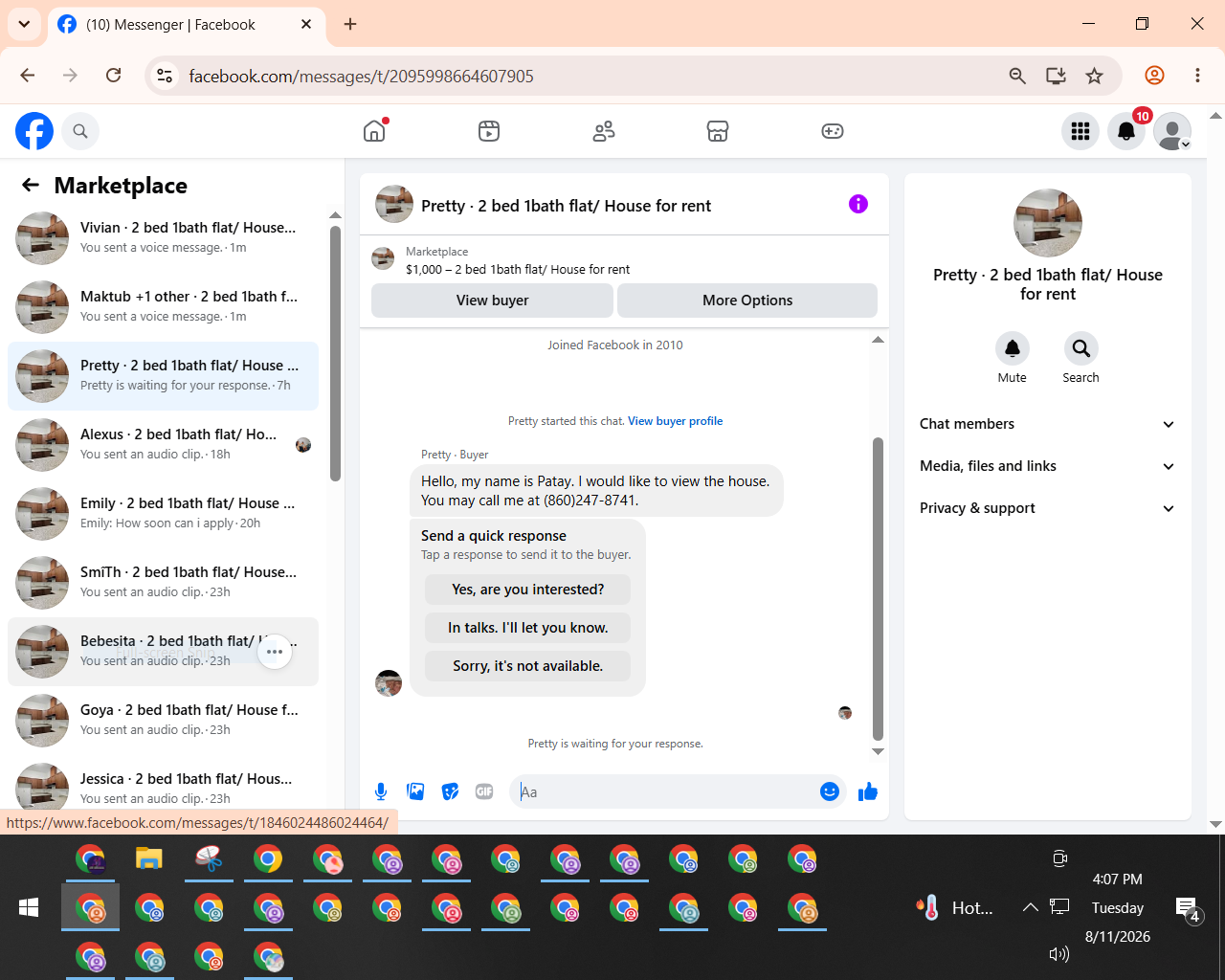Open conversation information purple icon
The image size is (1225, 980).
pos(858,204)
